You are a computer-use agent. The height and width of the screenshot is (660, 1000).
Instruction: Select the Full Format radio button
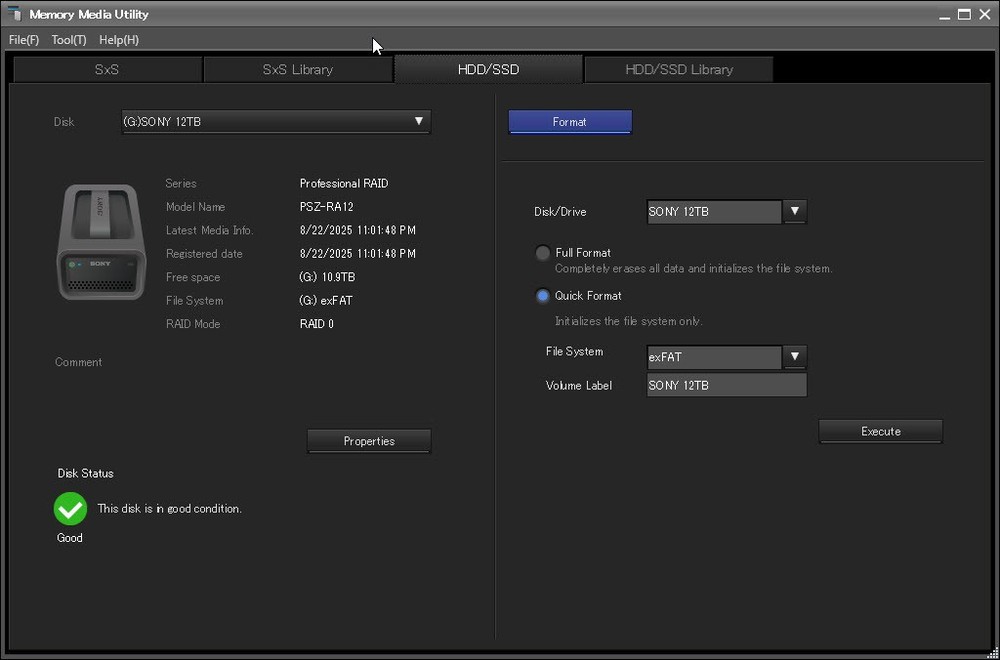(x=543, y=254)
